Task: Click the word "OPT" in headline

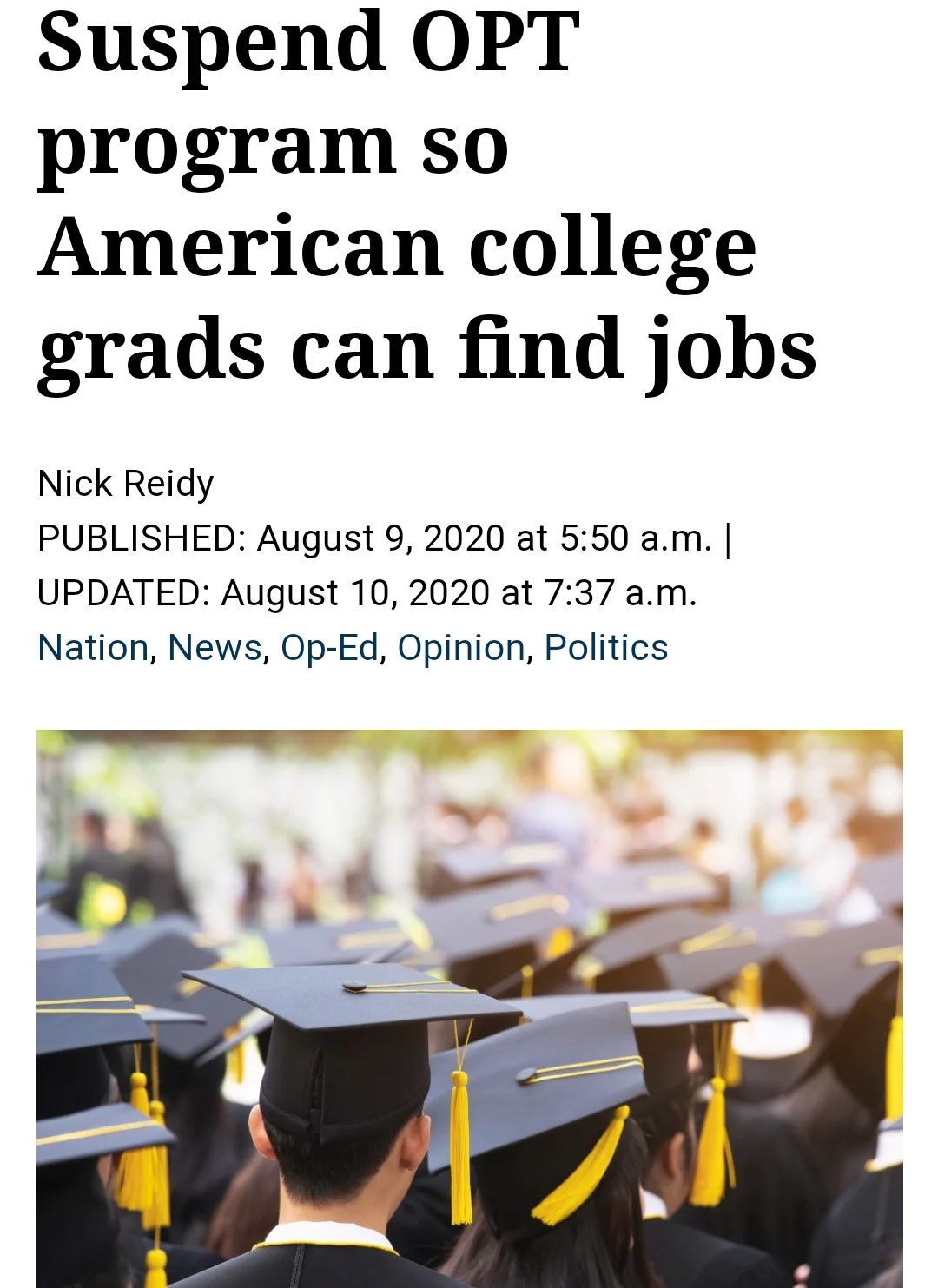Action: coord(495,42)
